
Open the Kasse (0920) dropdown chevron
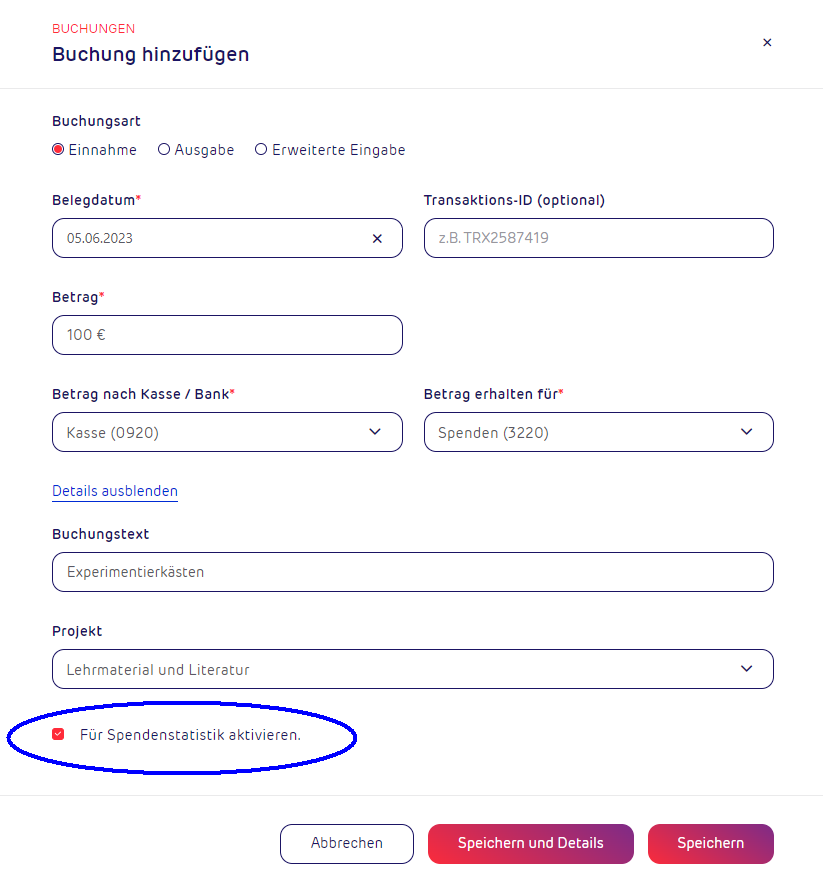(375, 432)
